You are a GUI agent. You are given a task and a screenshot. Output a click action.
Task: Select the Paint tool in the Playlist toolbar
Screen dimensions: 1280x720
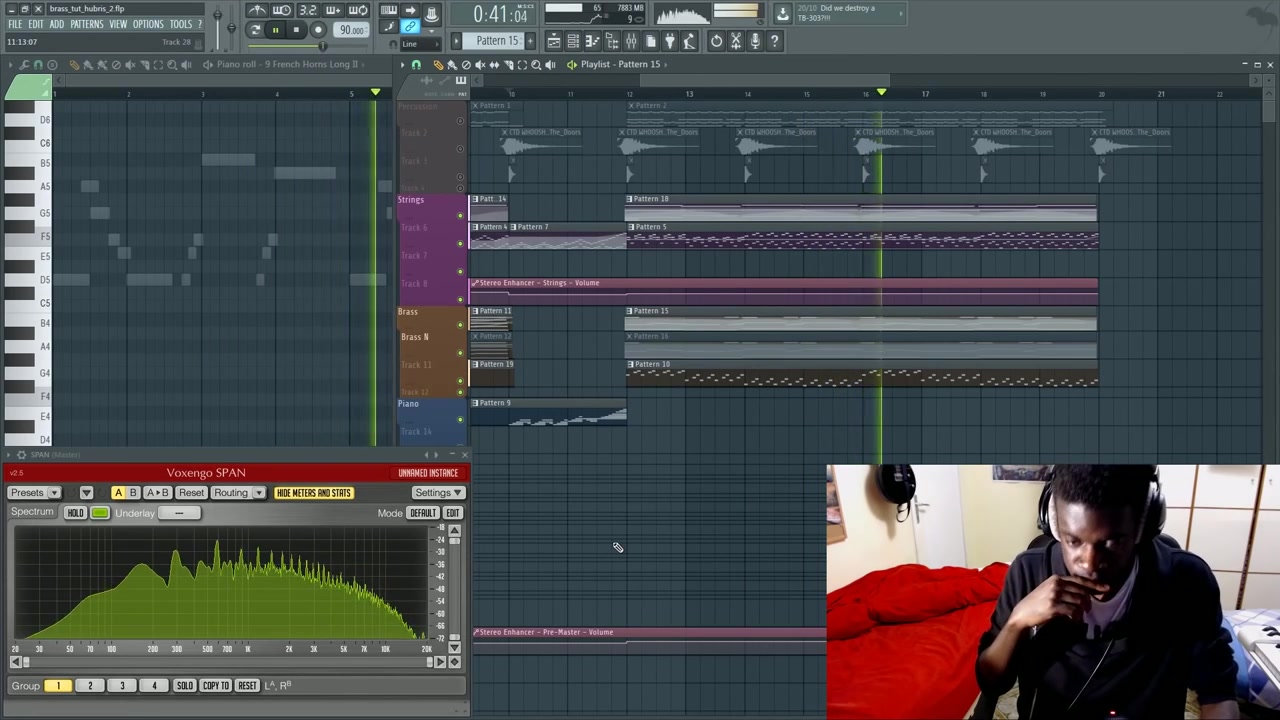451,64
